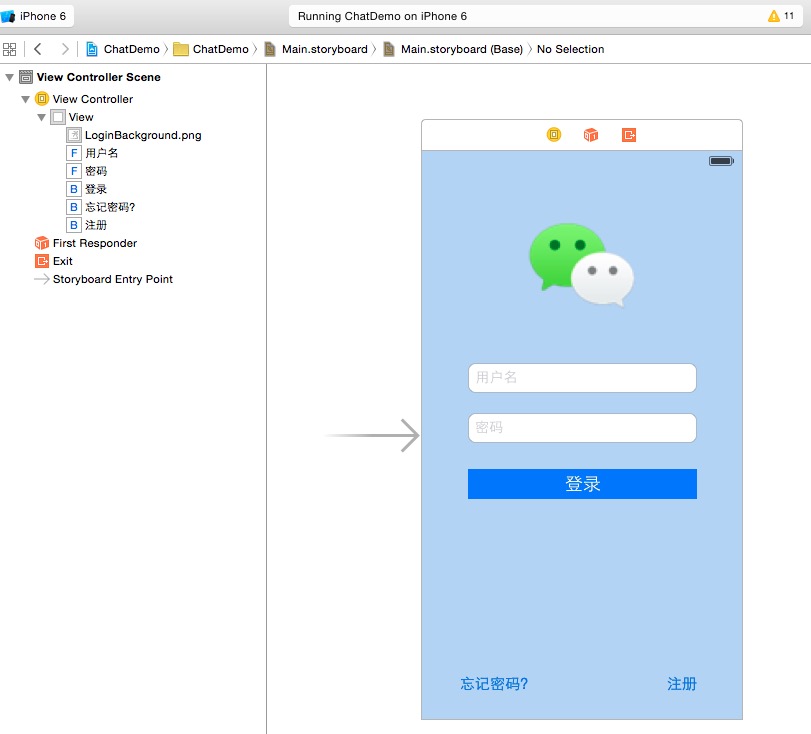Open the No Selection breadcrumb

coord(570,49)
